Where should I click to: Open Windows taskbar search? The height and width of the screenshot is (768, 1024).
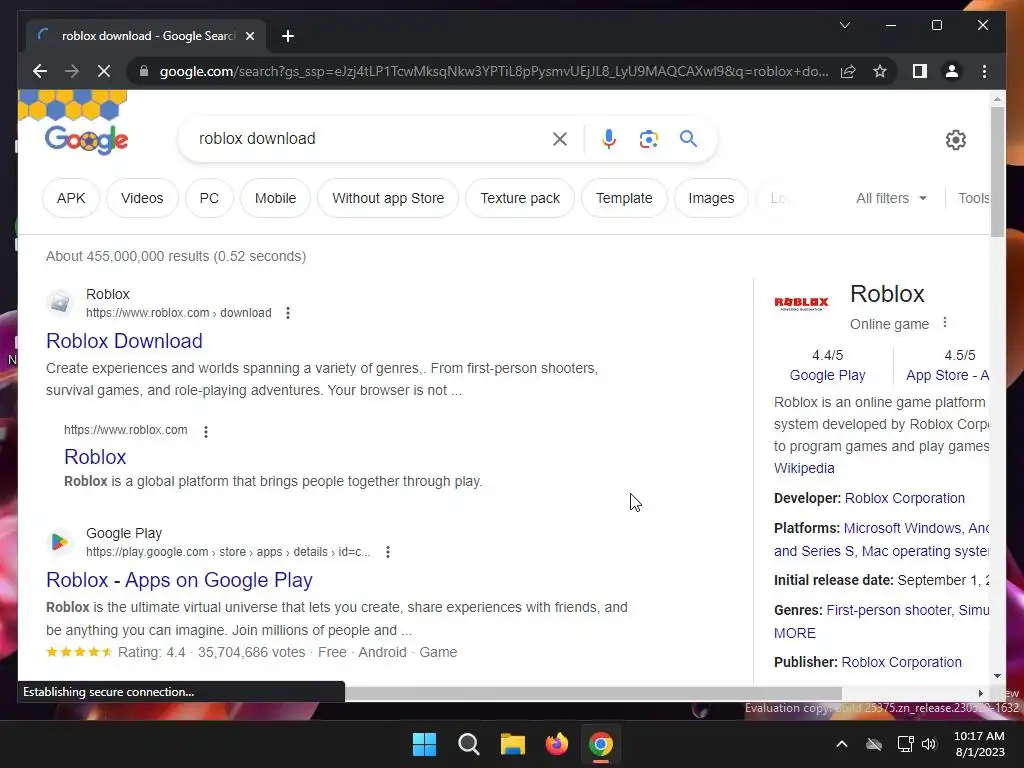(x=469, y=744)
